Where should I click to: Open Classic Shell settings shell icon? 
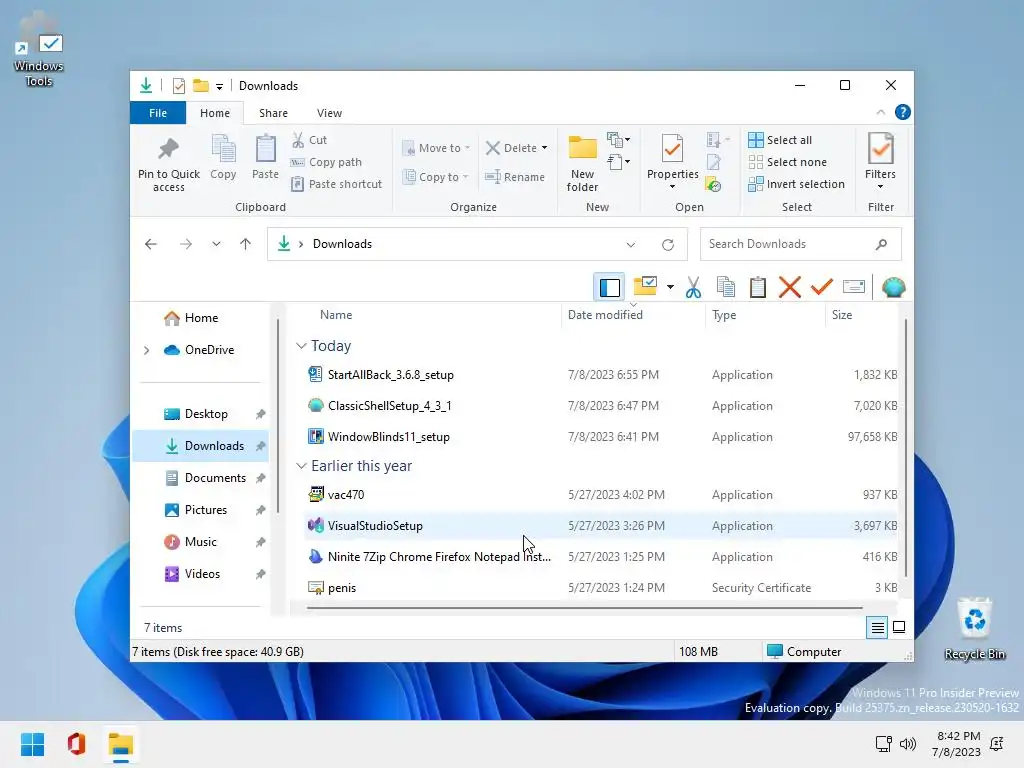(x=893, y=287)
